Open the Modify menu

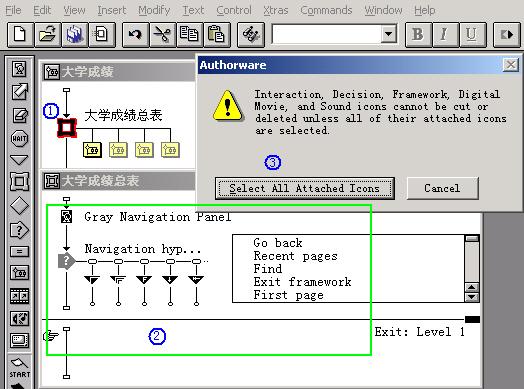pyautogui.click(x=154, y=10)
